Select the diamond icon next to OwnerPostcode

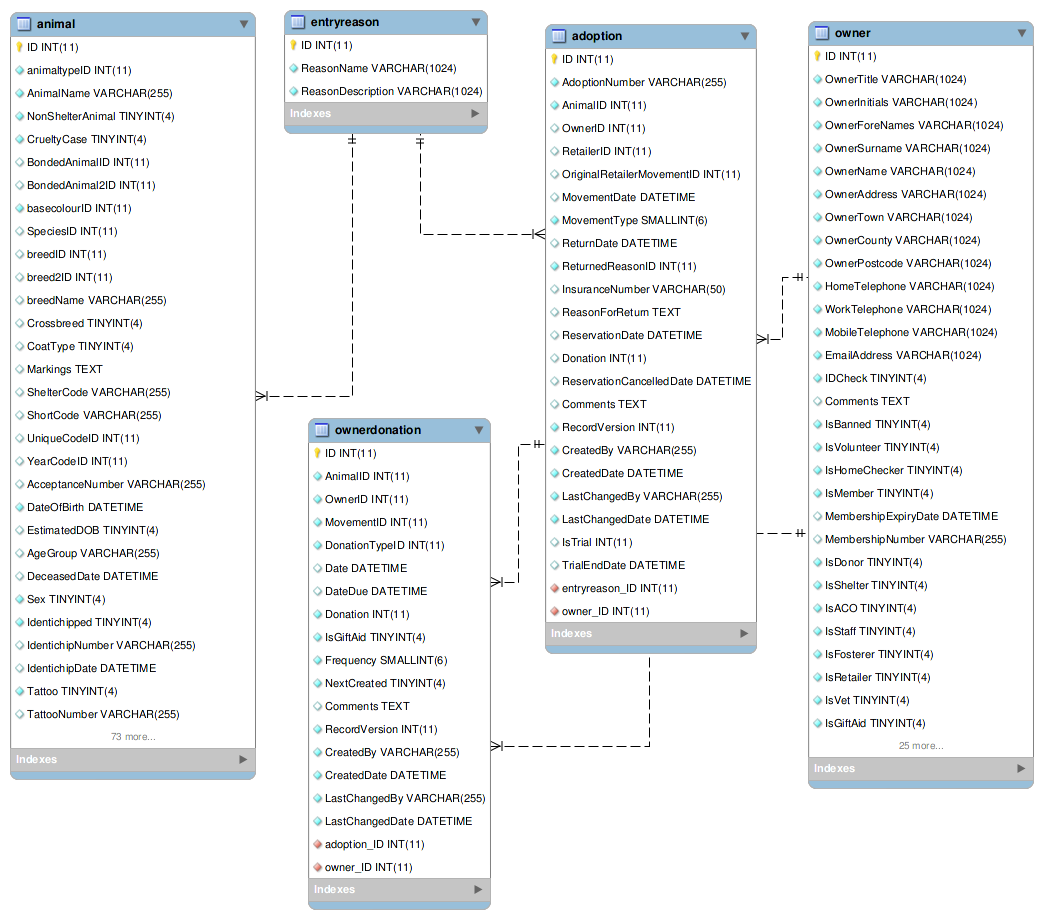[816, 263]
